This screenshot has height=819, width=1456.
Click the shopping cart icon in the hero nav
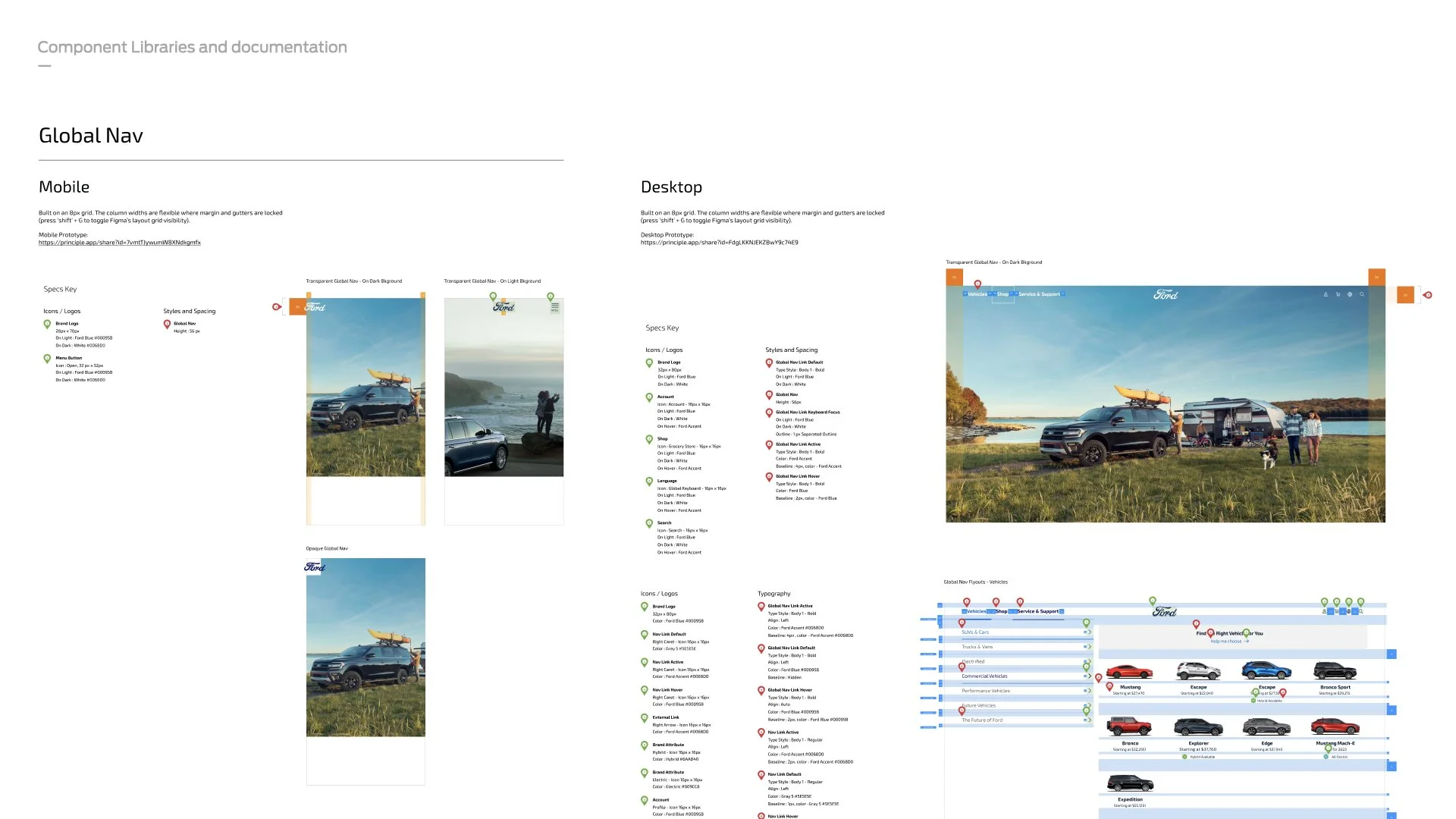(x=1338, y=294)
